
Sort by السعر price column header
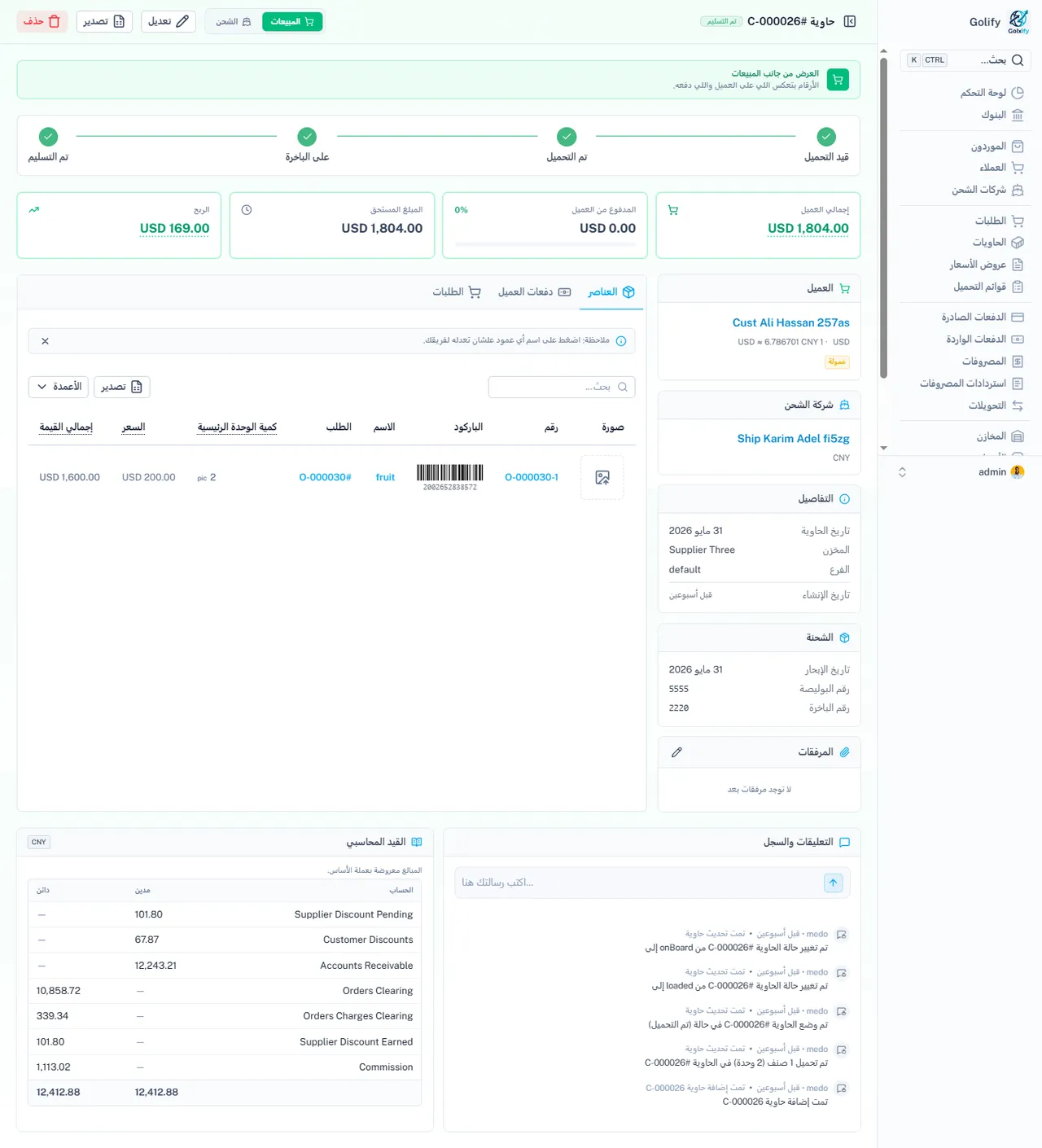point(134,427)
